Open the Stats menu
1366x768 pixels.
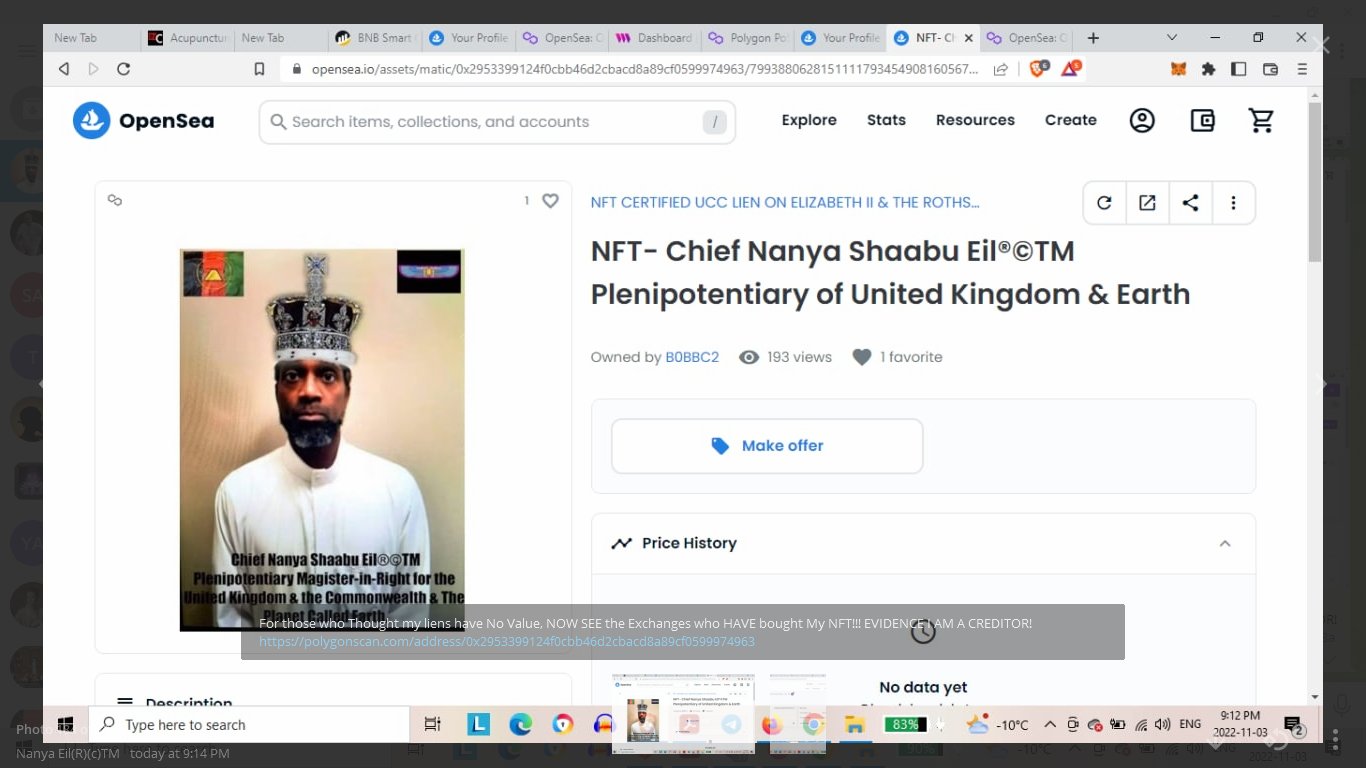(886, 120)
